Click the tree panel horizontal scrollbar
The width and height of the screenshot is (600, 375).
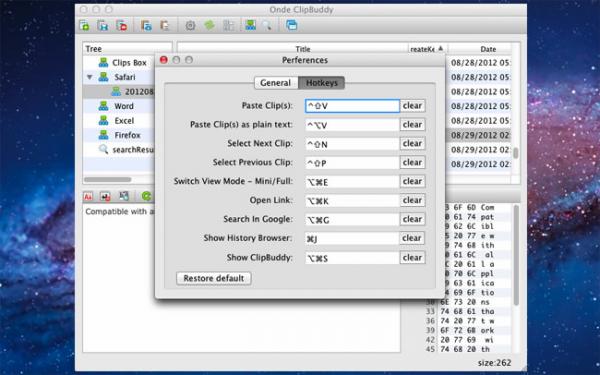point(108,179)
